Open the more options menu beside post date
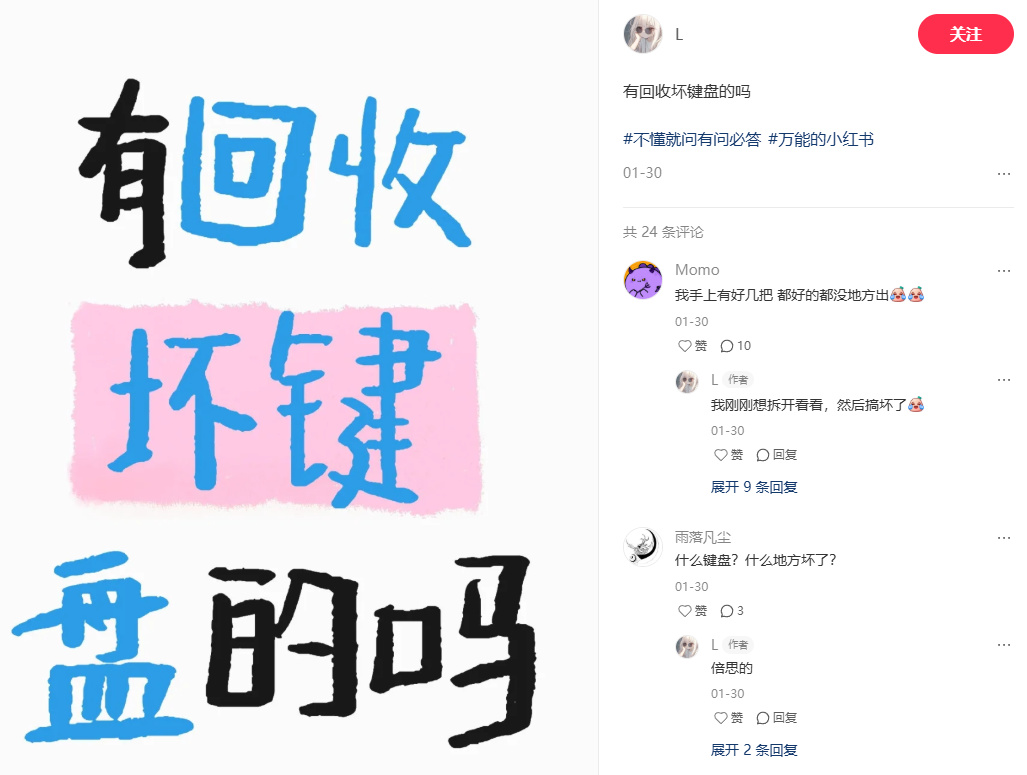The width and height of the screenshot is (1027, 775). click(x=1003, y=174)
